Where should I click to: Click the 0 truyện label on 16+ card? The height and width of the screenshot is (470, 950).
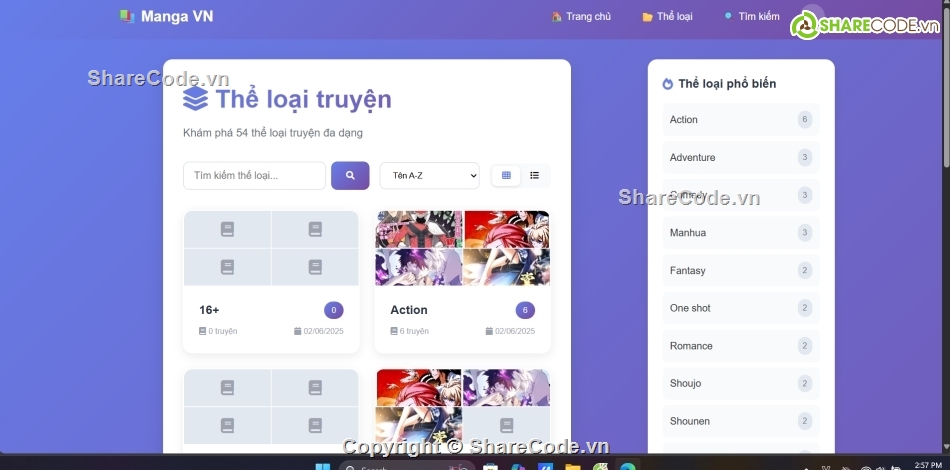222,331
